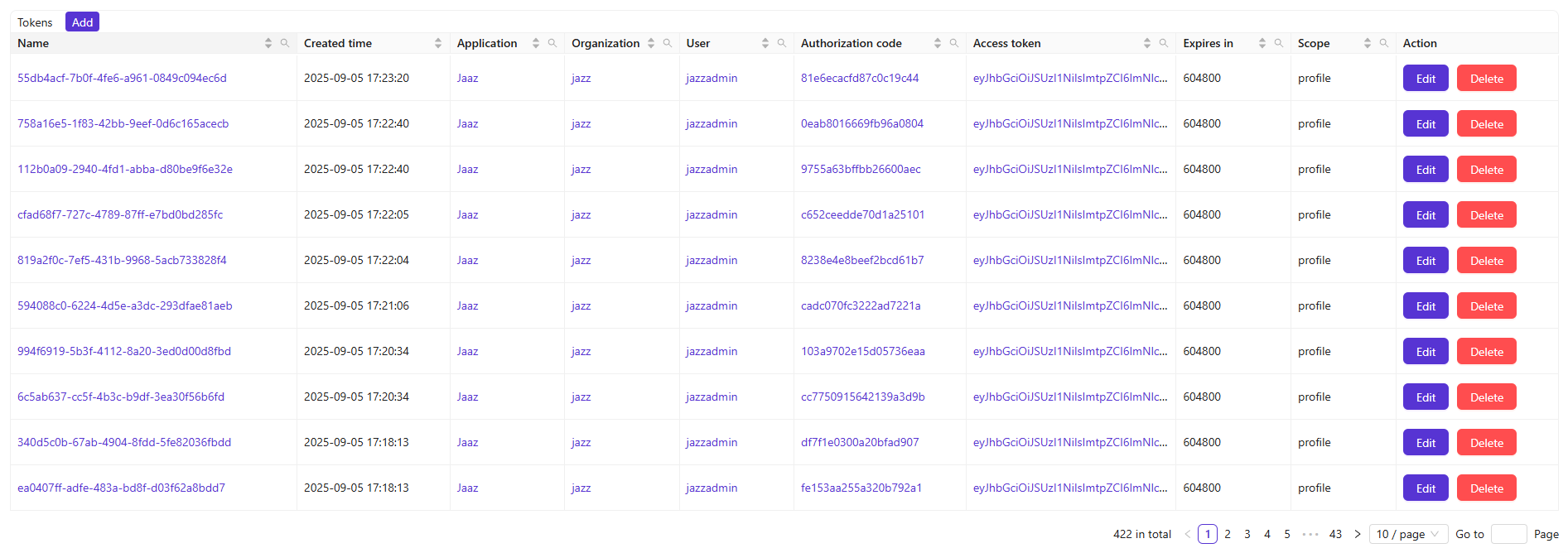
Task: Switch to page 3 of the tokens
Action: pos(1247,534)
